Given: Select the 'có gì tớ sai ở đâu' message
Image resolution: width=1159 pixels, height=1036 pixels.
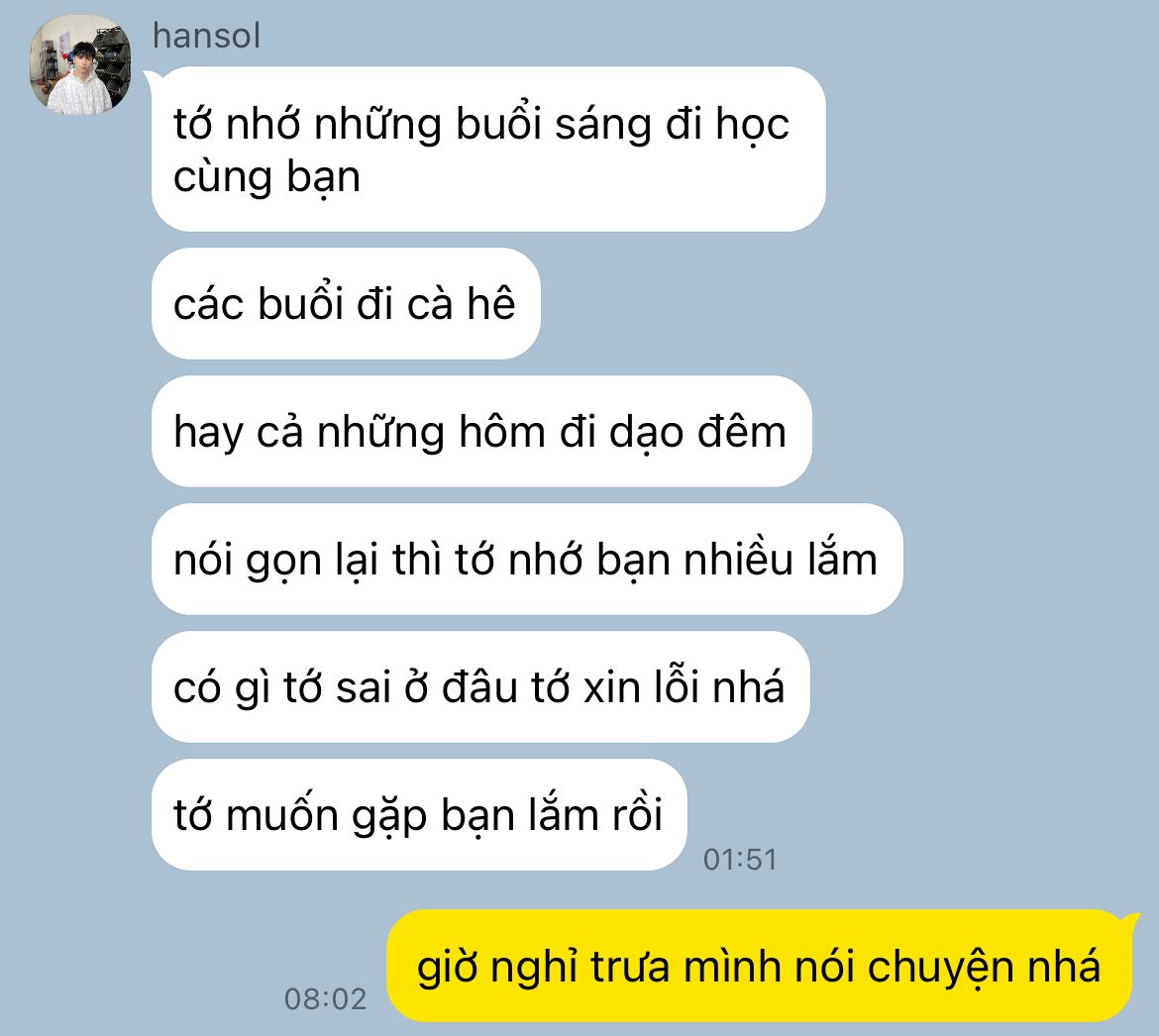Looking at the screenshot, I should coord(480,687).
